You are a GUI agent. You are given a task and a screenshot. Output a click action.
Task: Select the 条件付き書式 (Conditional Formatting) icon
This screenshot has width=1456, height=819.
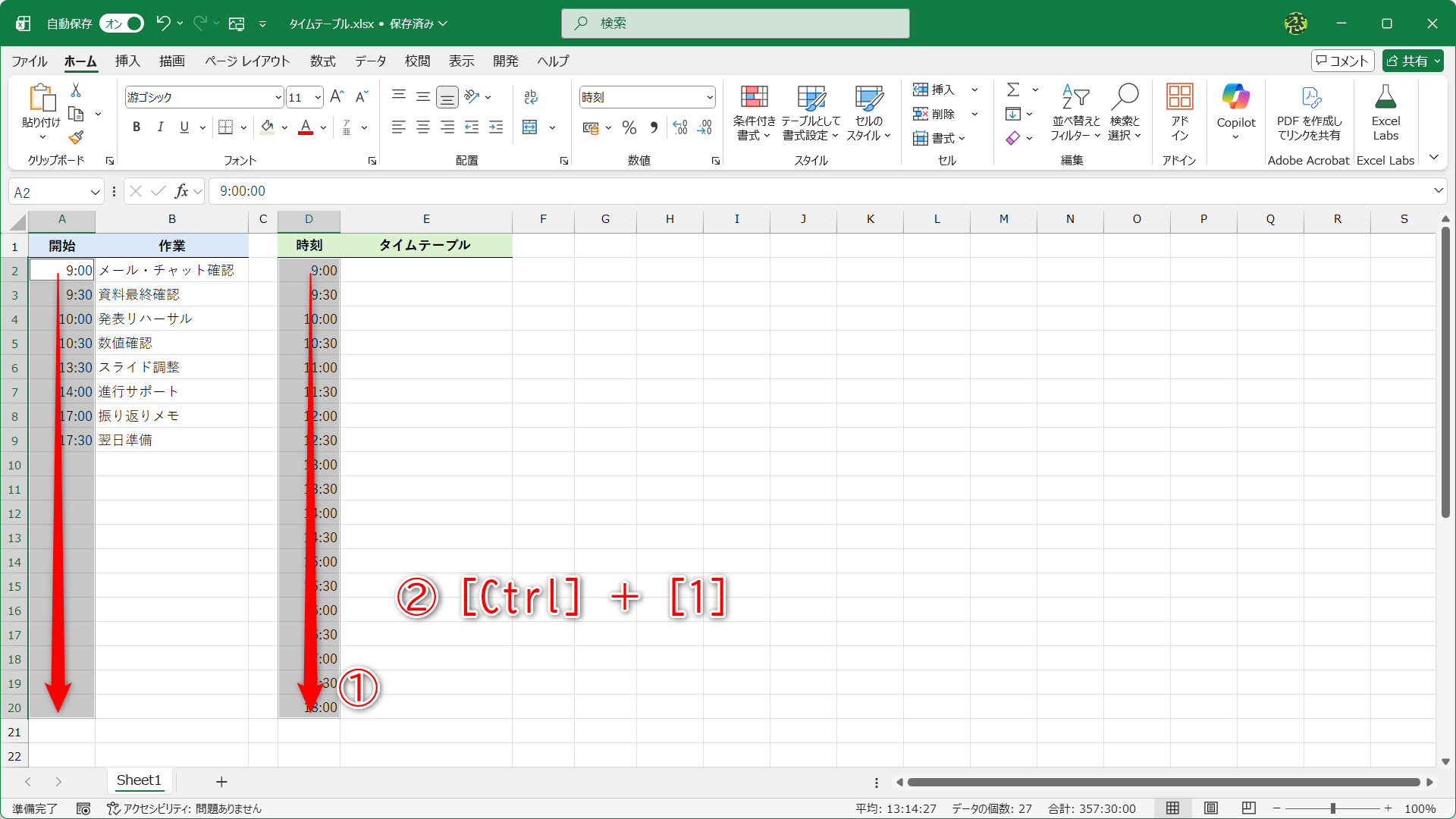point(754,112)
